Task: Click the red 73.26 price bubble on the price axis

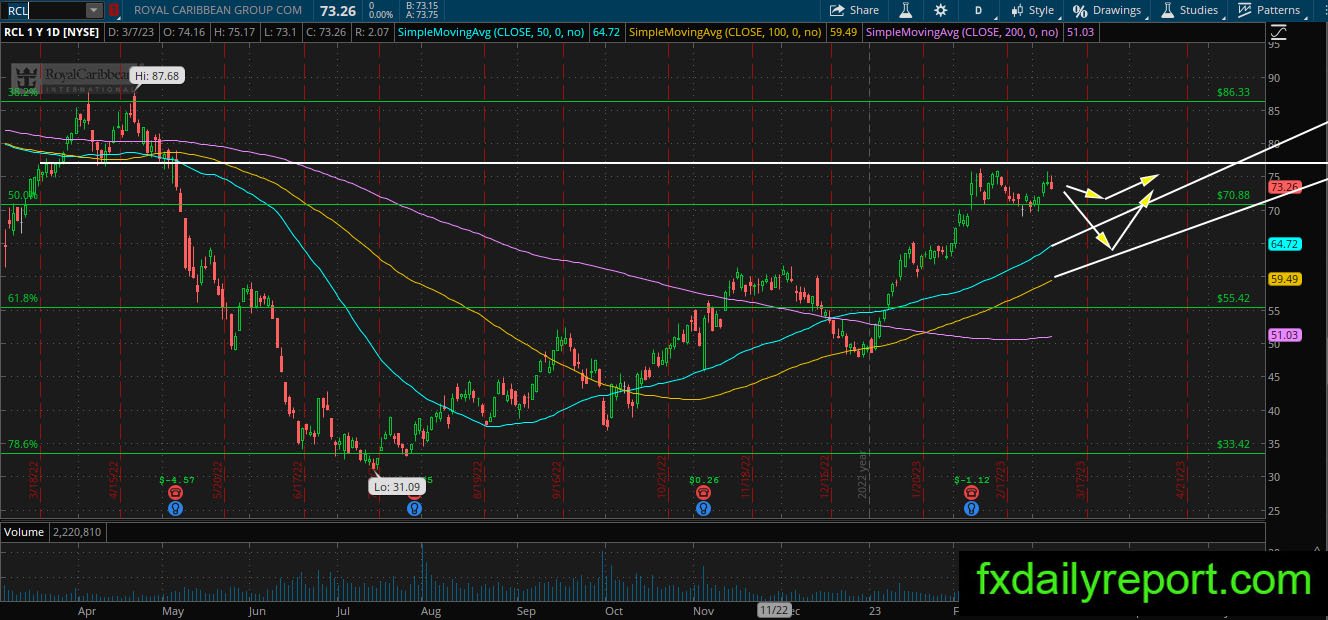Action: pos(1283,187)
